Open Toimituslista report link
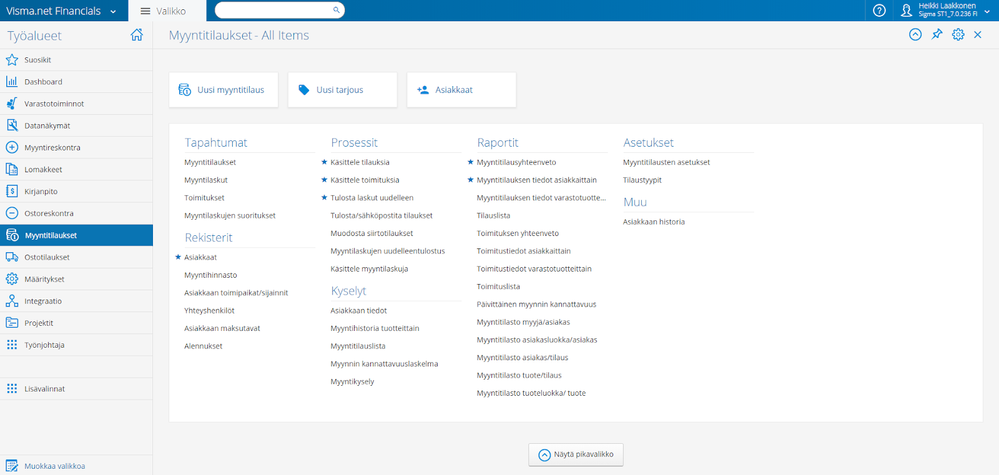 [x=499, y=287]
